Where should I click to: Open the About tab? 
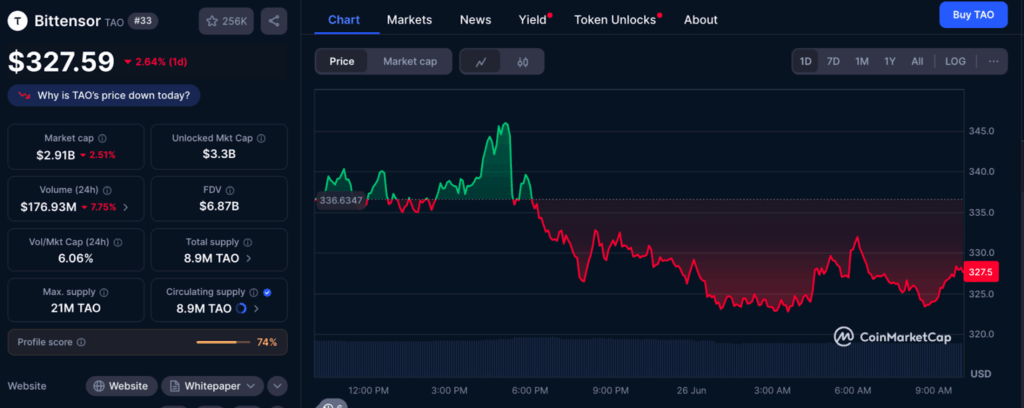[x=701, y=20]
